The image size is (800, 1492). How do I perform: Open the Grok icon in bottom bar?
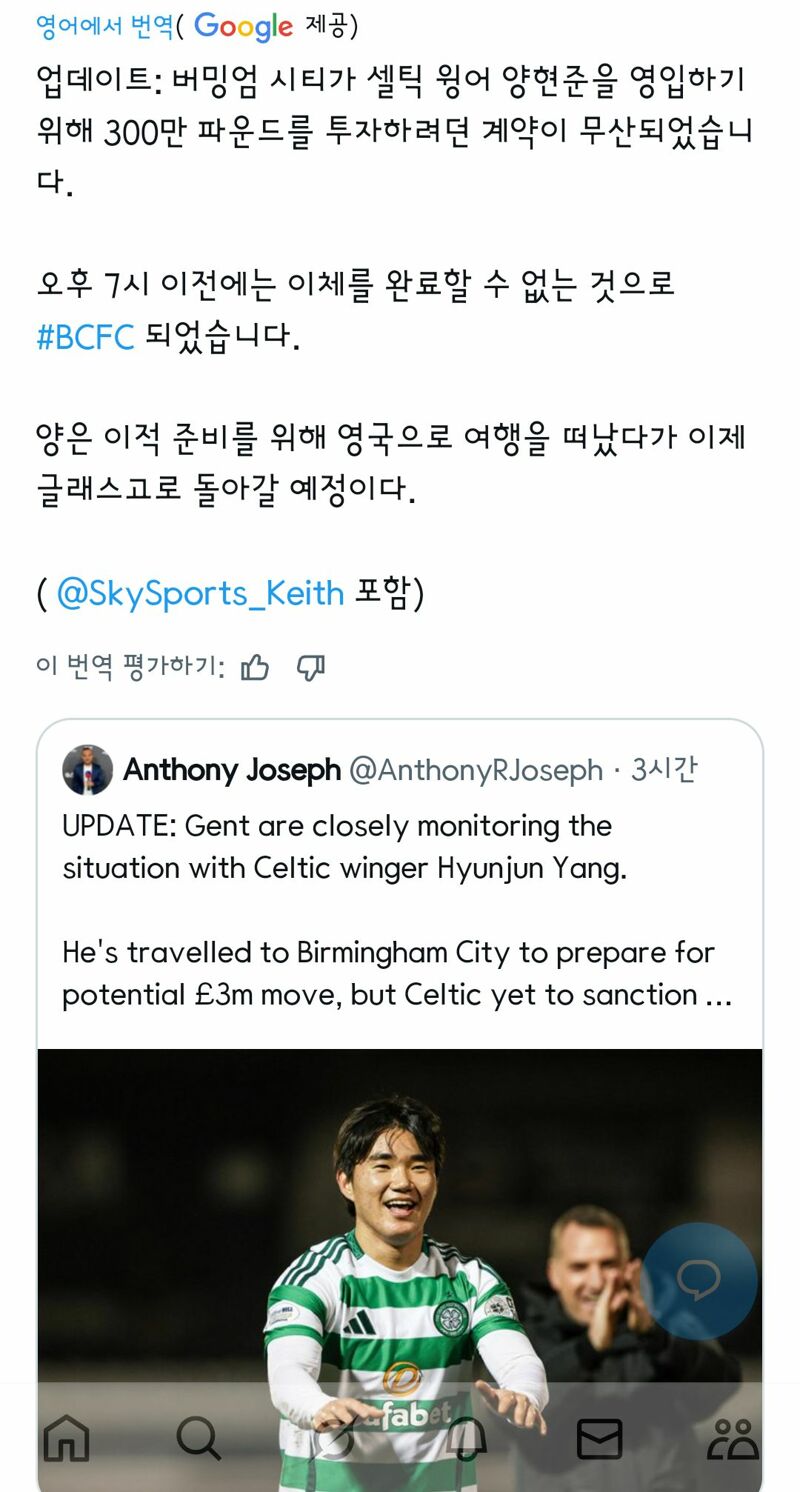pos(333,1439)
